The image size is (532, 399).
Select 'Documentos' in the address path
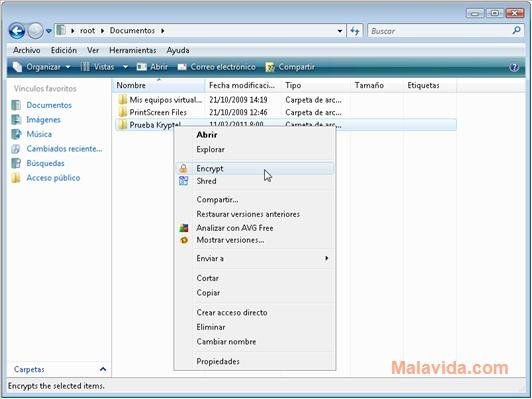[132, 31]
